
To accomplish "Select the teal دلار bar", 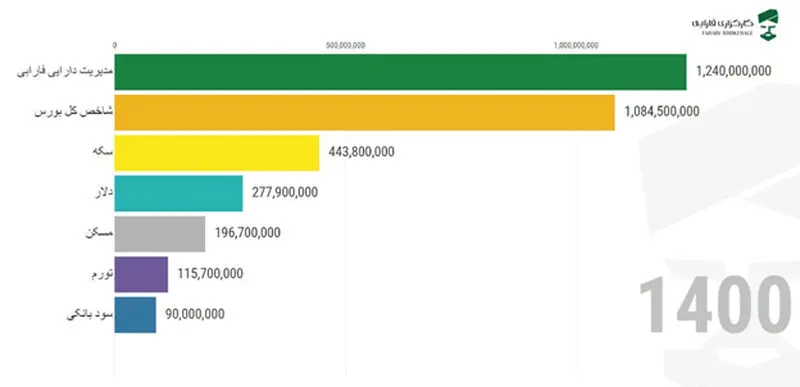I will (179, 193).
